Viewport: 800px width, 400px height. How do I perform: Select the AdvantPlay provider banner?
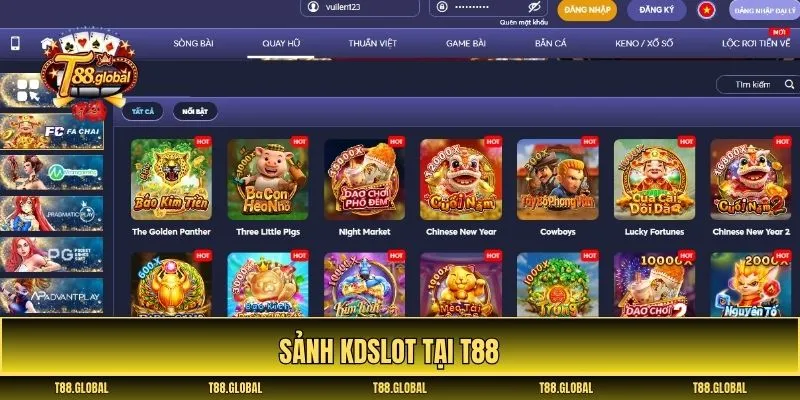(x=52, y=295)
